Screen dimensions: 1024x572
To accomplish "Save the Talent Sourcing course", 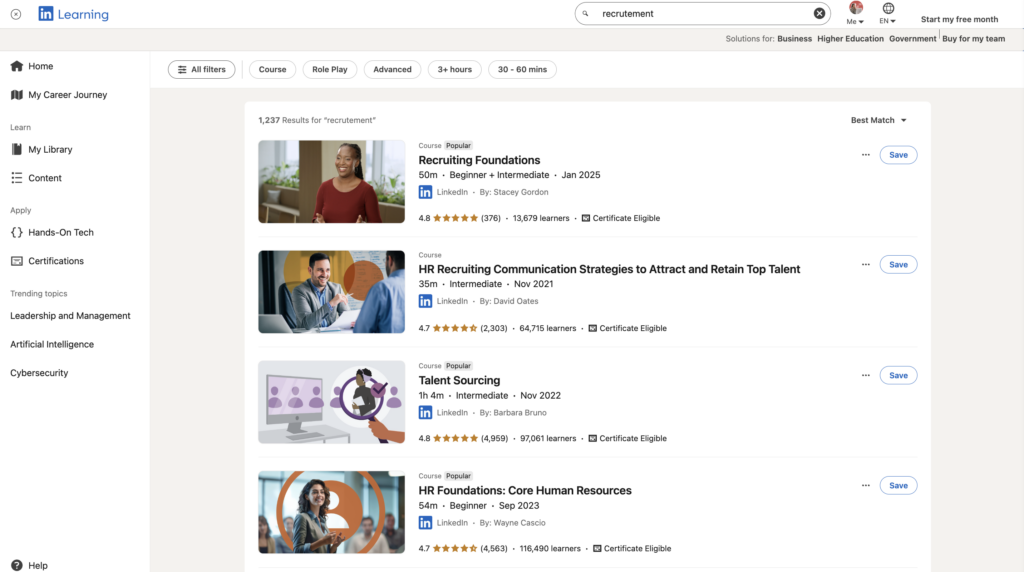I will tap(898, 375).
